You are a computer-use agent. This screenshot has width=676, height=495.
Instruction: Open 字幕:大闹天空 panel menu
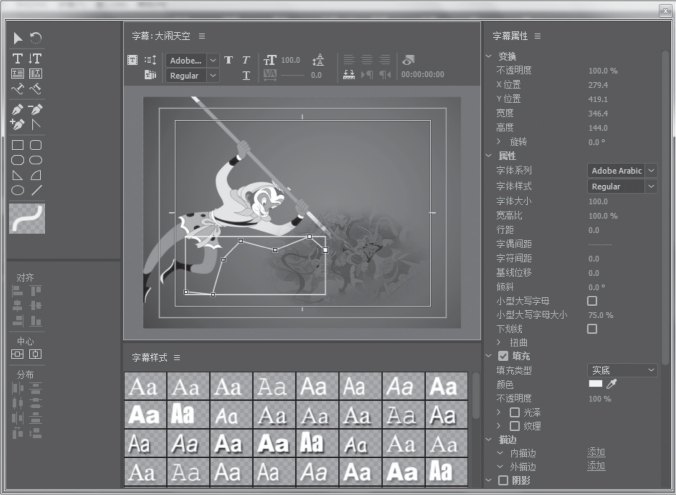click(x=202, y=36)
